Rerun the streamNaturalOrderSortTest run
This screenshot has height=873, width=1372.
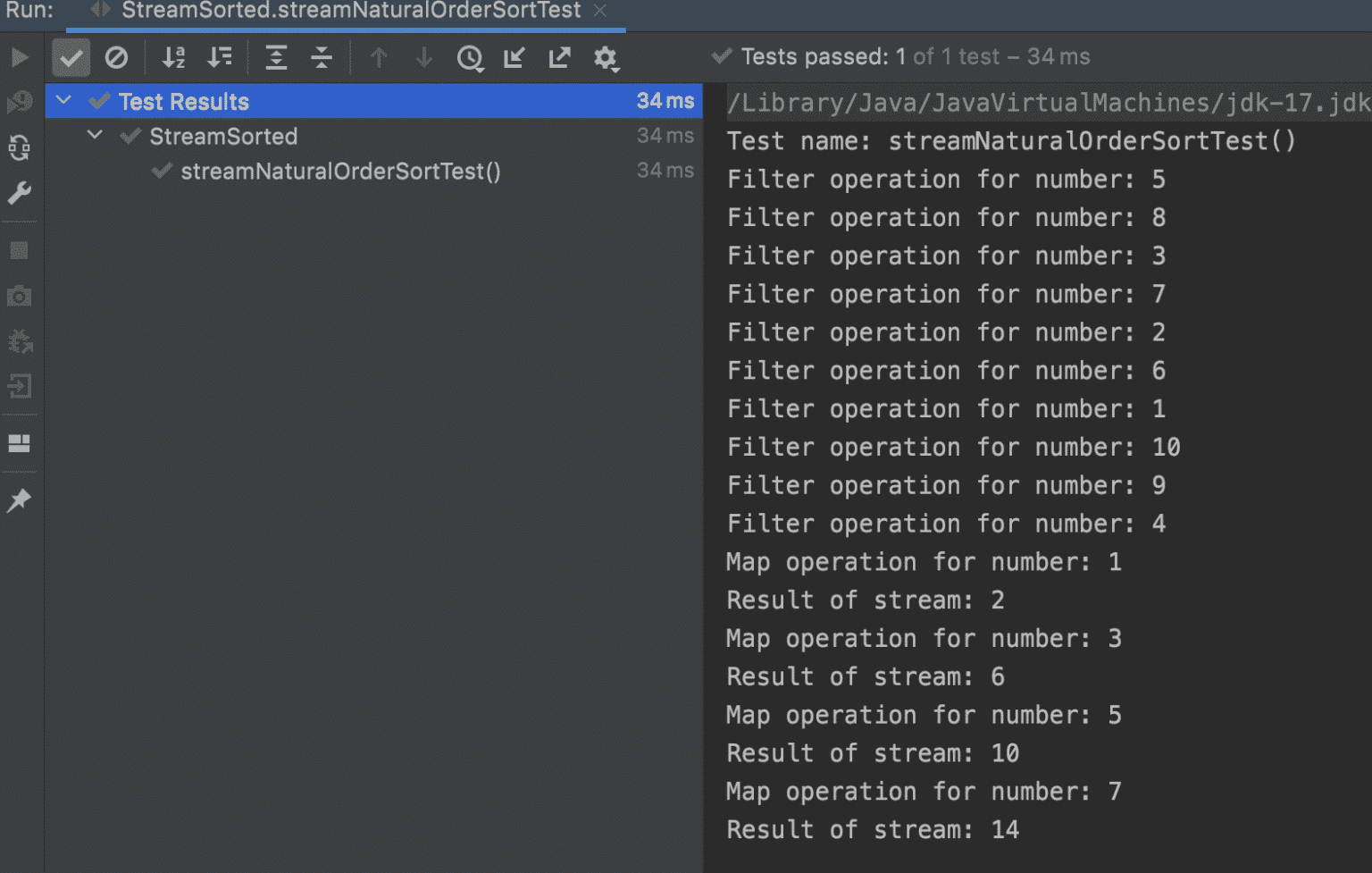18,56
